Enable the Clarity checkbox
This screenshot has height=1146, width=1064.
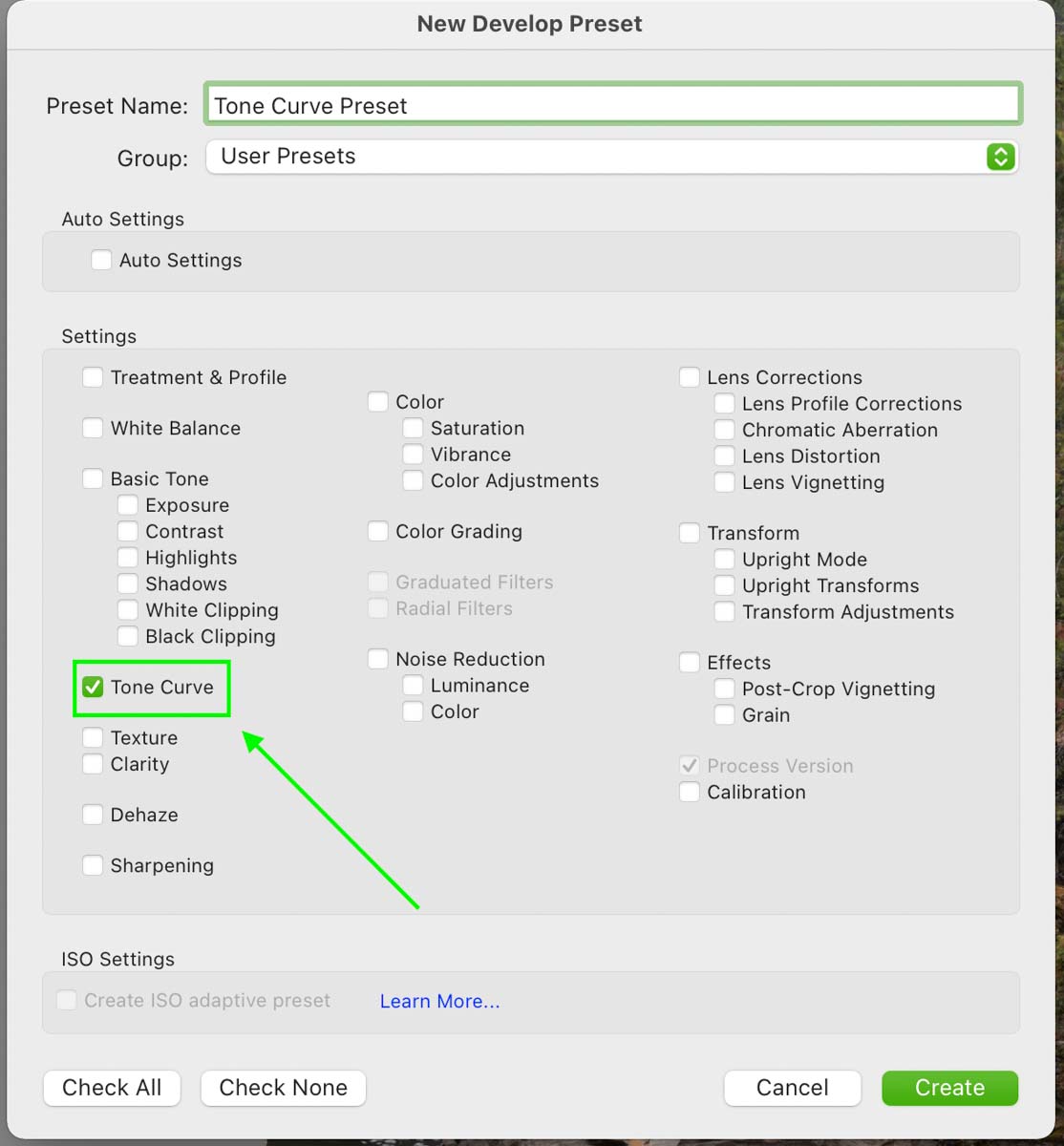coord(93,764)
